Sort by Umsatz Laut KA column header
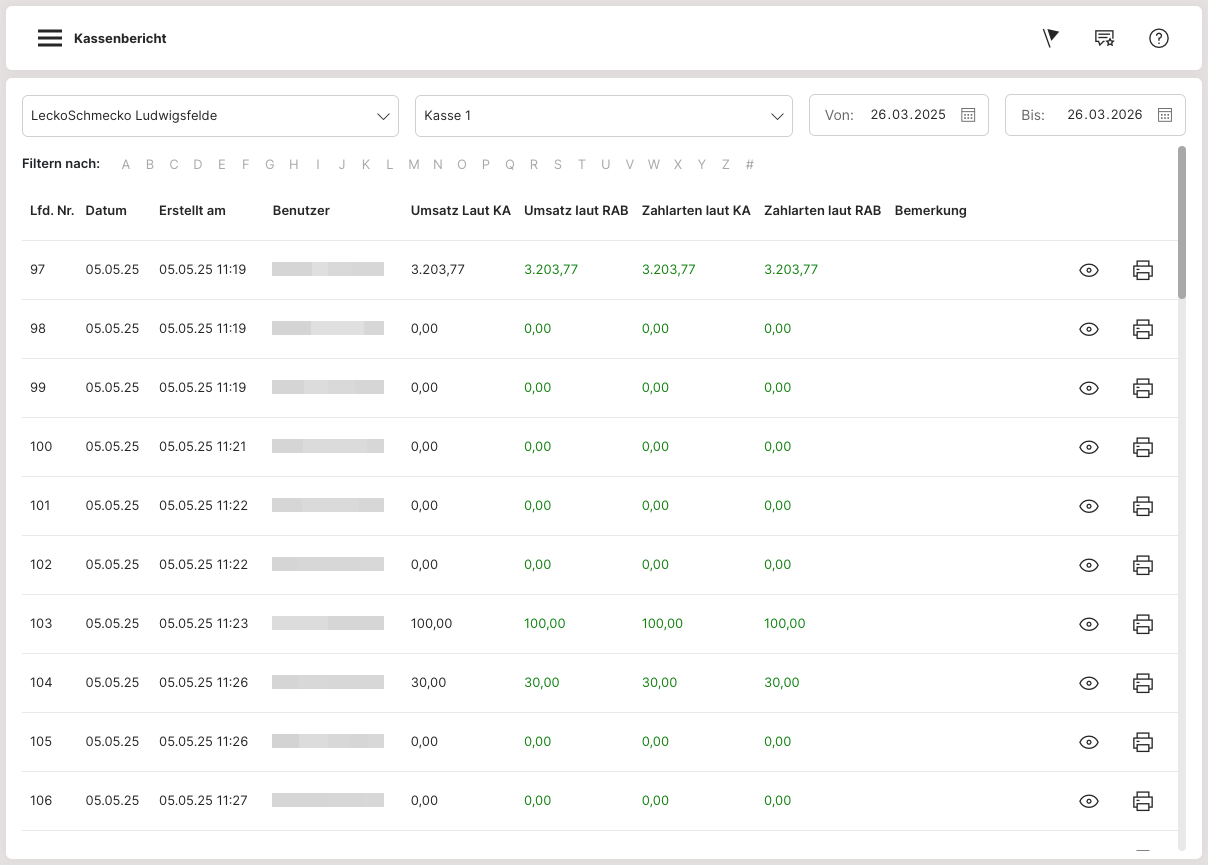 pyautogui.click(x=460, y=211)
